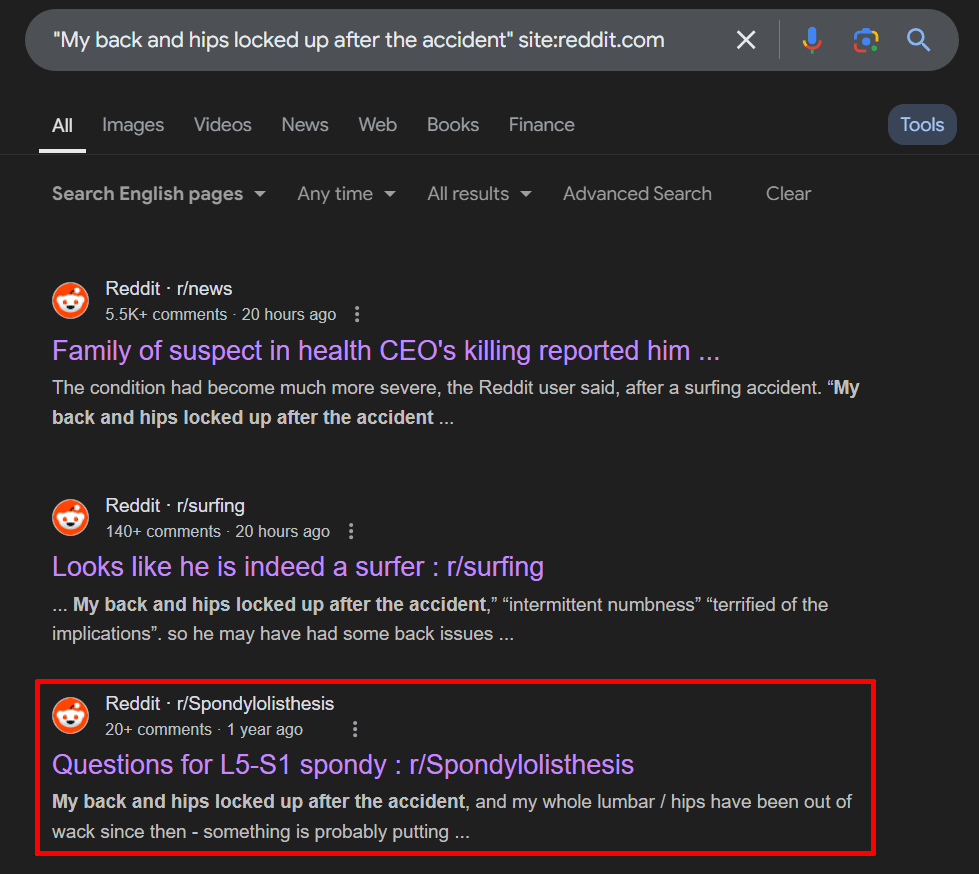The width and height of the screenshot is (979, 874).
Task: Open the three-dot menu on the r/surfing result
Action: [351, 531]
